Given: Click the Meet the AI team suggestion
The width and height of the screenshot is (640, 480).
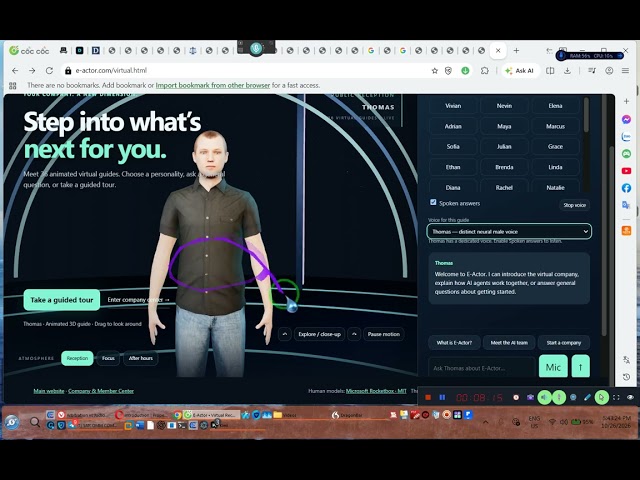Looking at the screenshot, I should pyautogui.click(x=509, y=343).
